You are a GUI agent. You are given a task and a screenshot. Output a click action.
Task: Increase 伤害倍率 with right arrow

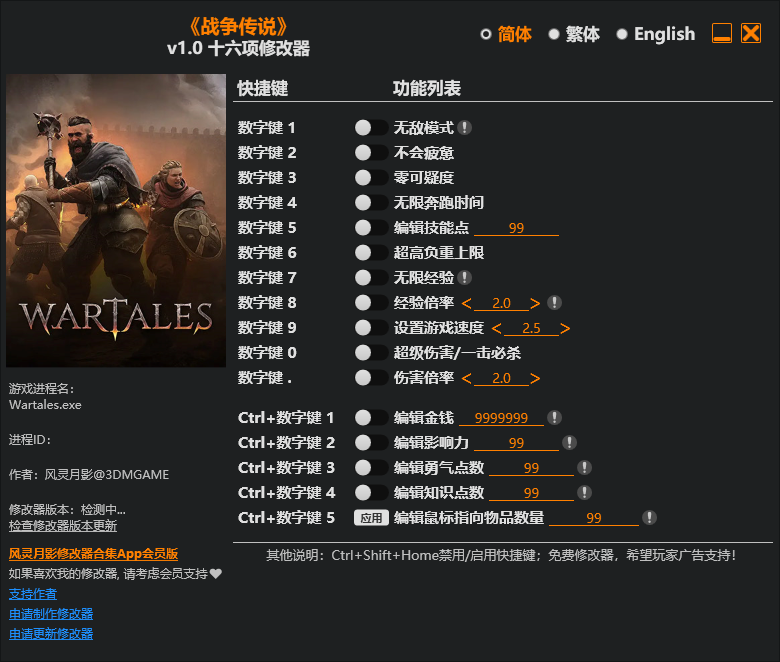point(535,378)
